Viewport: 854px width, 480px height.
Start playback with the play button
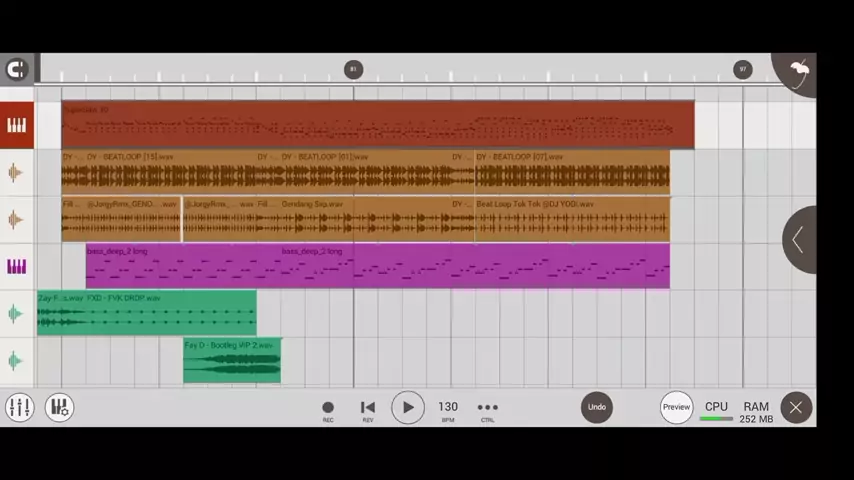(407, 407)
